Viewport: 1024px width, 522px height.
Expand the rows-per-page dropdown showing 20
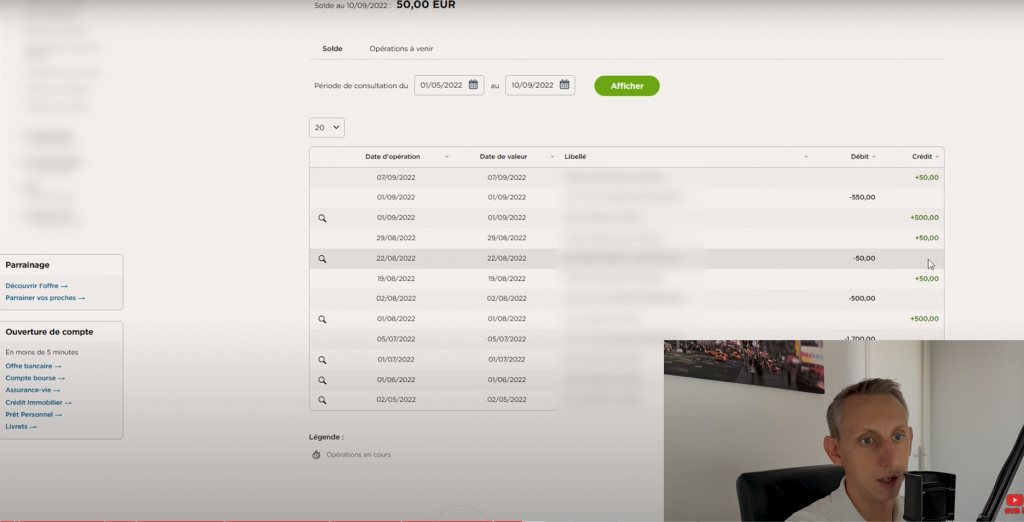(x=327, y=127)
